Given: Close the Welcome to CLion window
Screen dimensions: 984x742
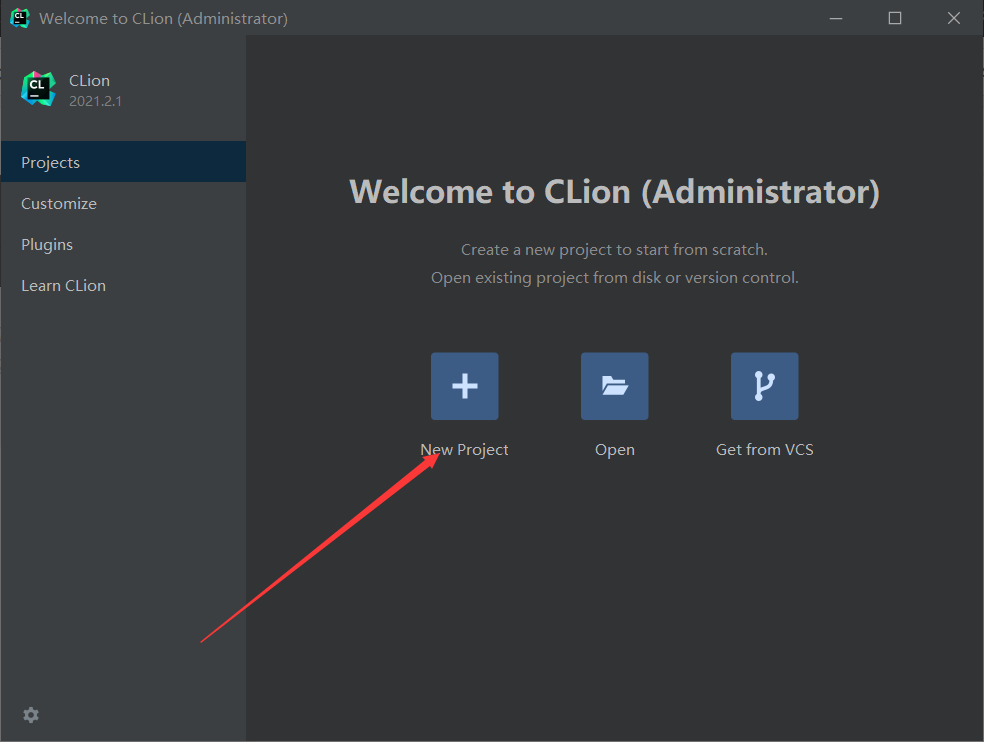Looking at the screenshot, I should pyautogui.click(x=954, y=18).
